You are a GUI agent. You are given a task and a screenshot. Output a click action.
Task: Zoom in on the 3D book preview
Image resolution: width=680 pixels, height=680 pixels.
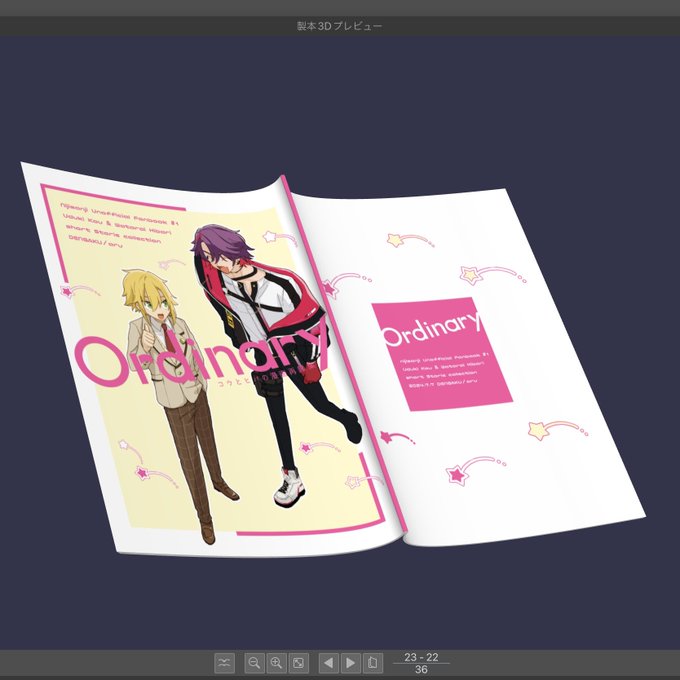tap(276, 663)
